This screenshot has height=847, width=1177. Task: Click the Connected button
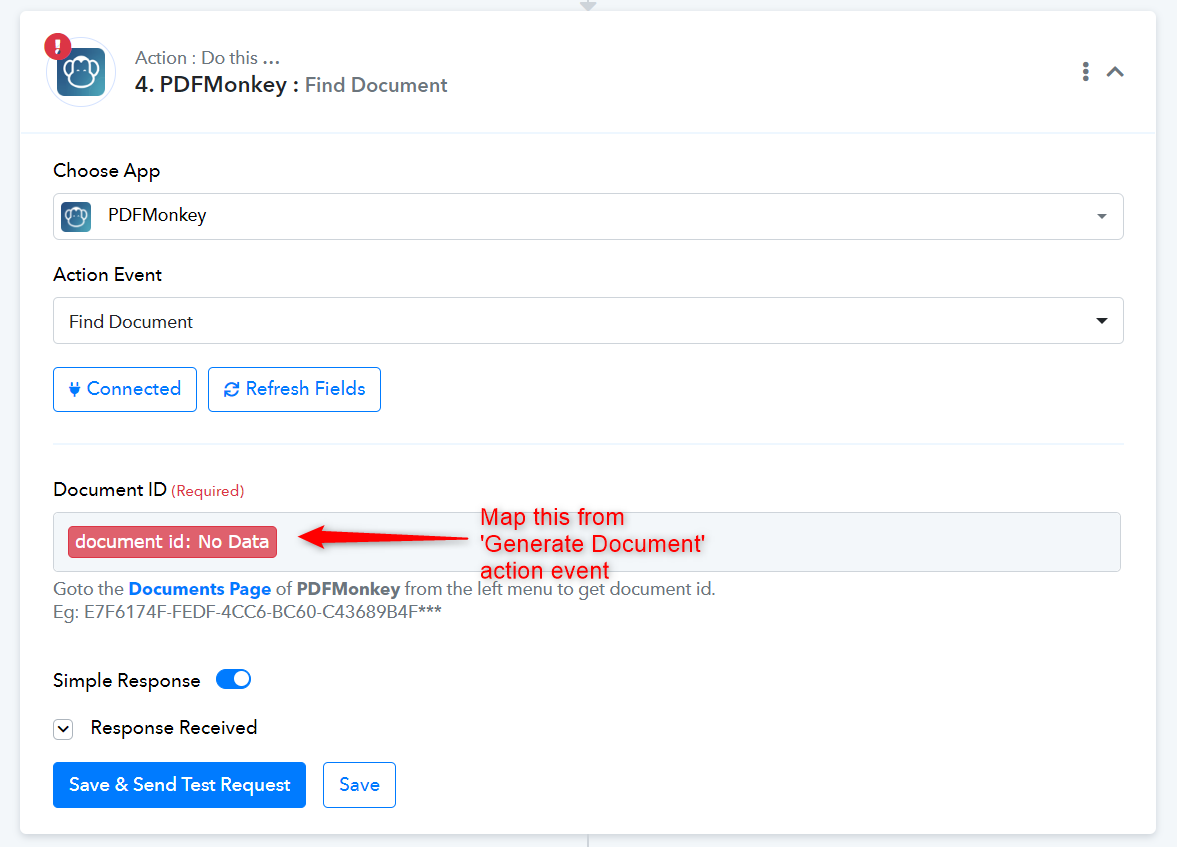(125, 389)
